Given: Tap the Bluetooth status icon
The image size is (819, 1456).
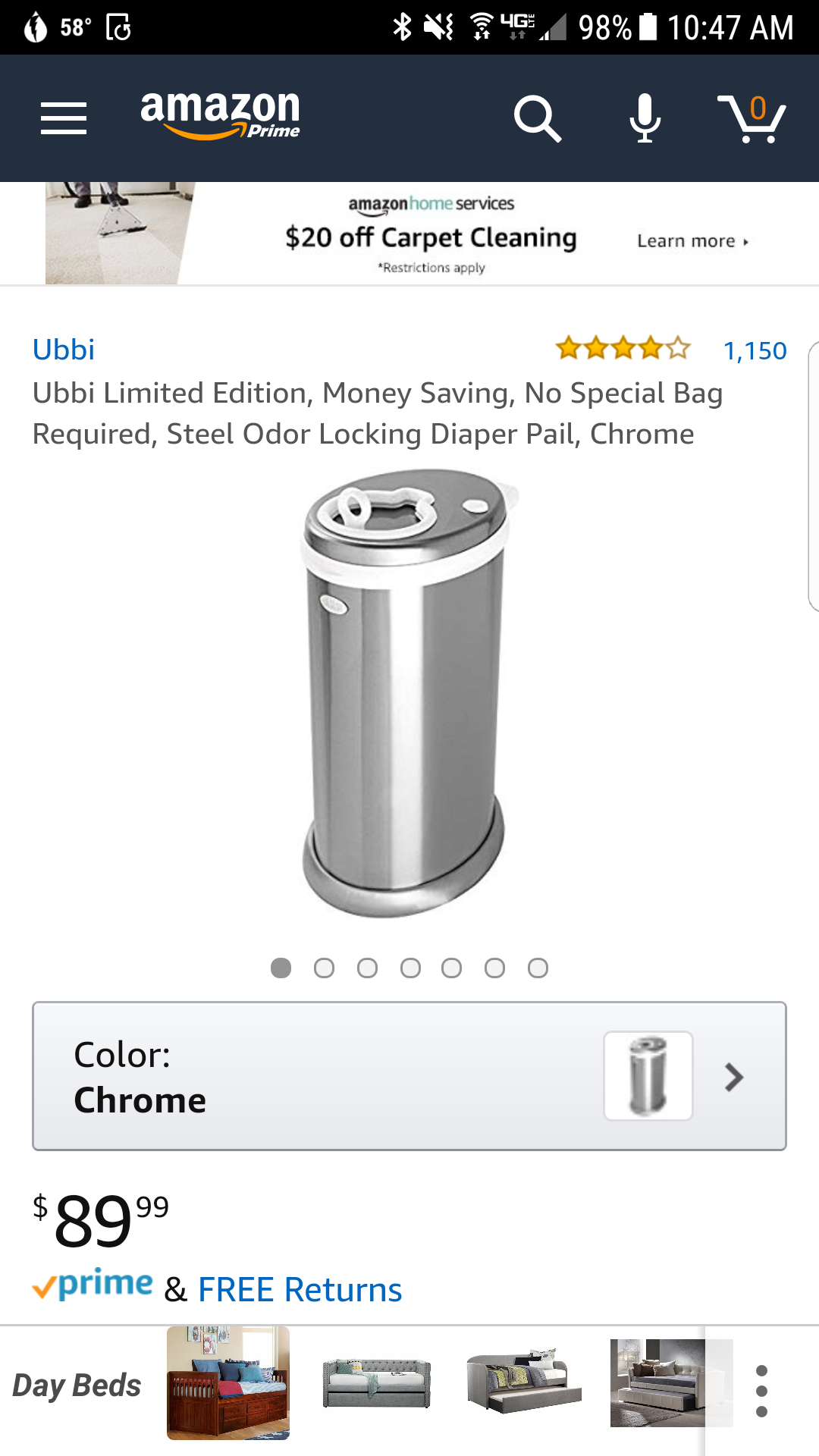Looking at the screenshot, I should (x=402, y=27).
